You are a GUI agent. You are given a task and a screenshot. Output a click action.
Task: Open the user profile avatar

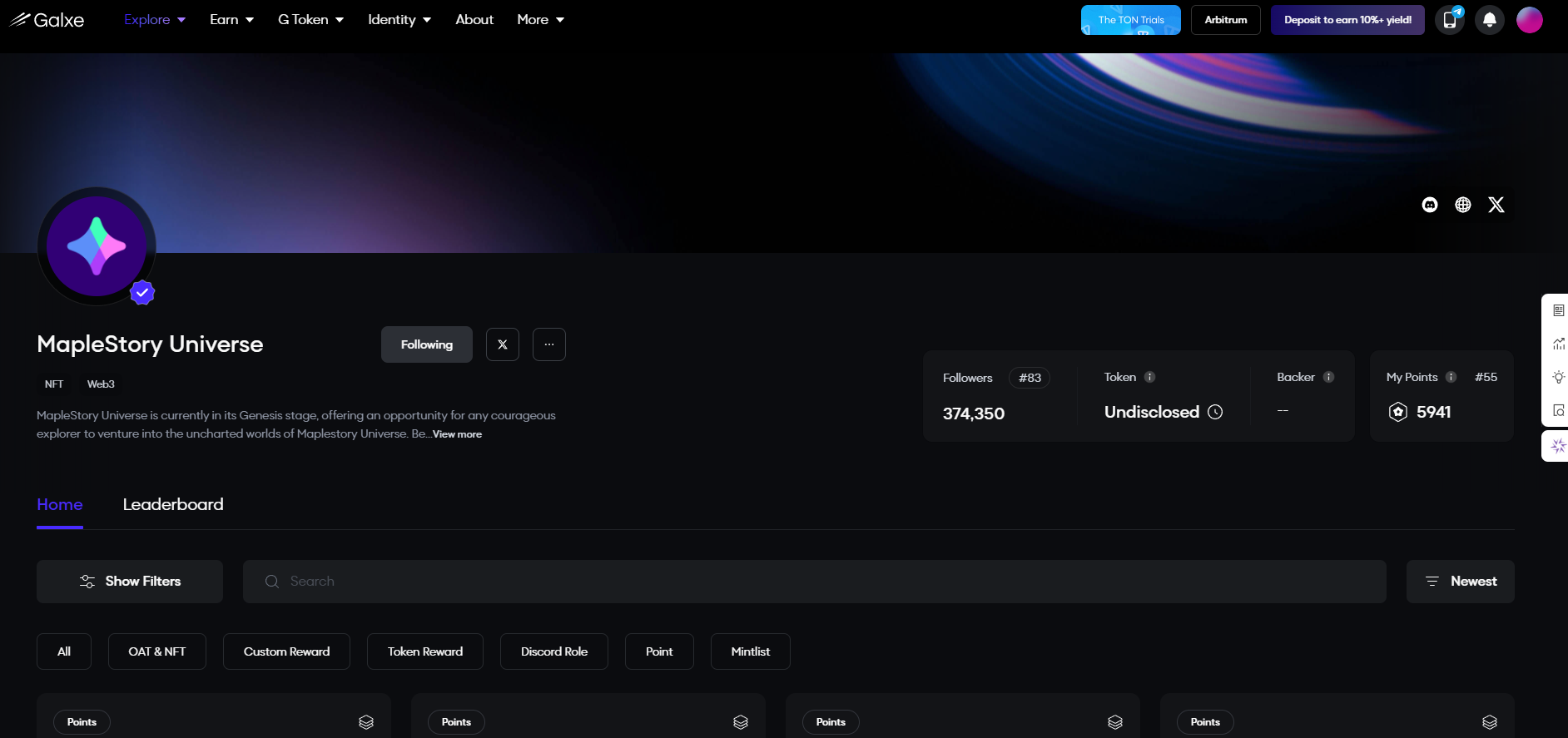click(1530, 19)
